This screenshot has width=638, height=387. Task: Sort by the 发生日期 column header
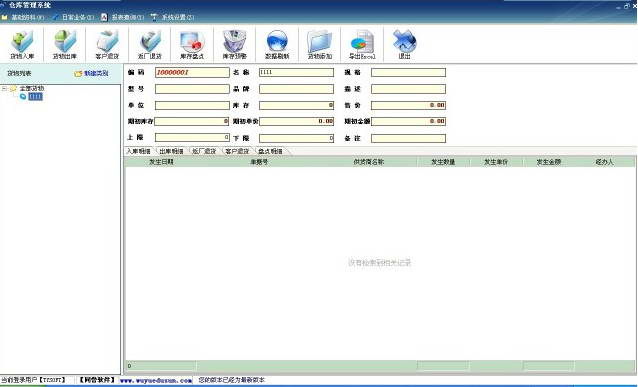tap(161, 162)
